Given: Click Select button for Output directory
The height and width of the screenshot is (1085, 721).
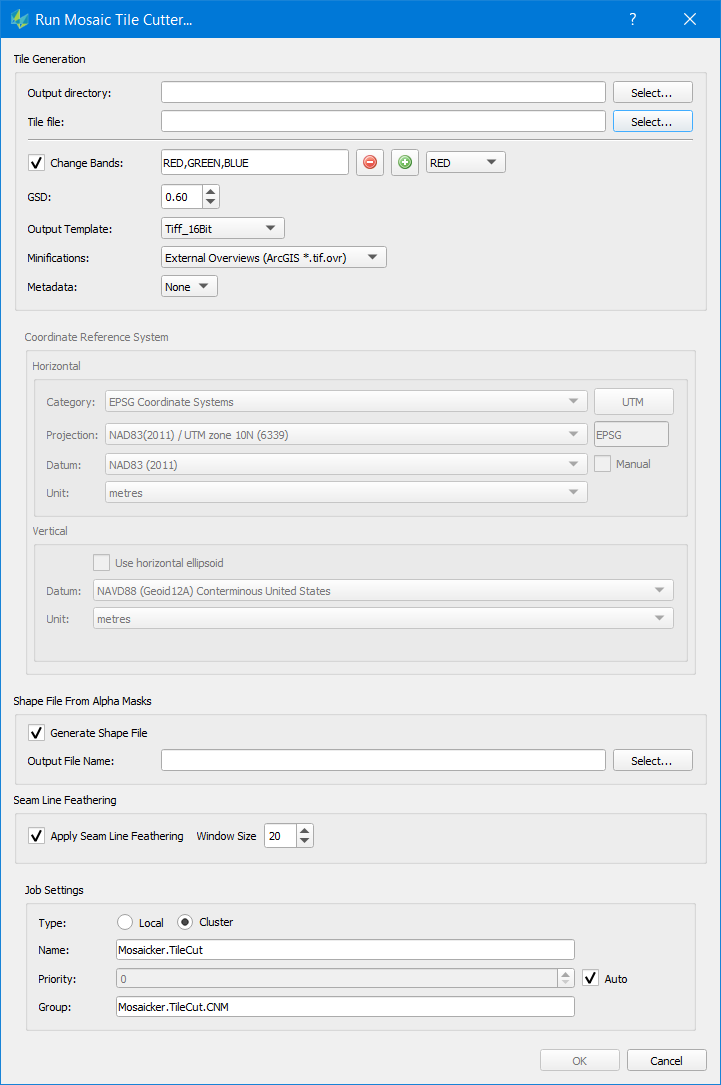Looking at the screenshot, I should (x=652, y=93).
